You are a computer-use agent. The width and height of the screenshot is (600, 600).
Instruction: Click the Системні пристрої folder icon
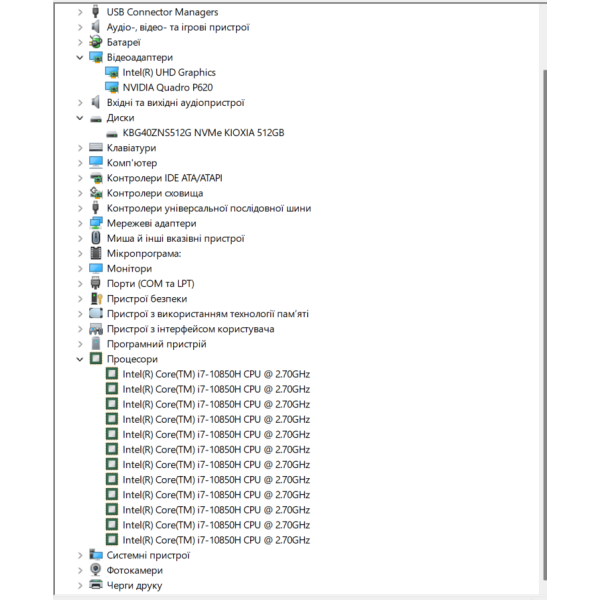(96, 554)
